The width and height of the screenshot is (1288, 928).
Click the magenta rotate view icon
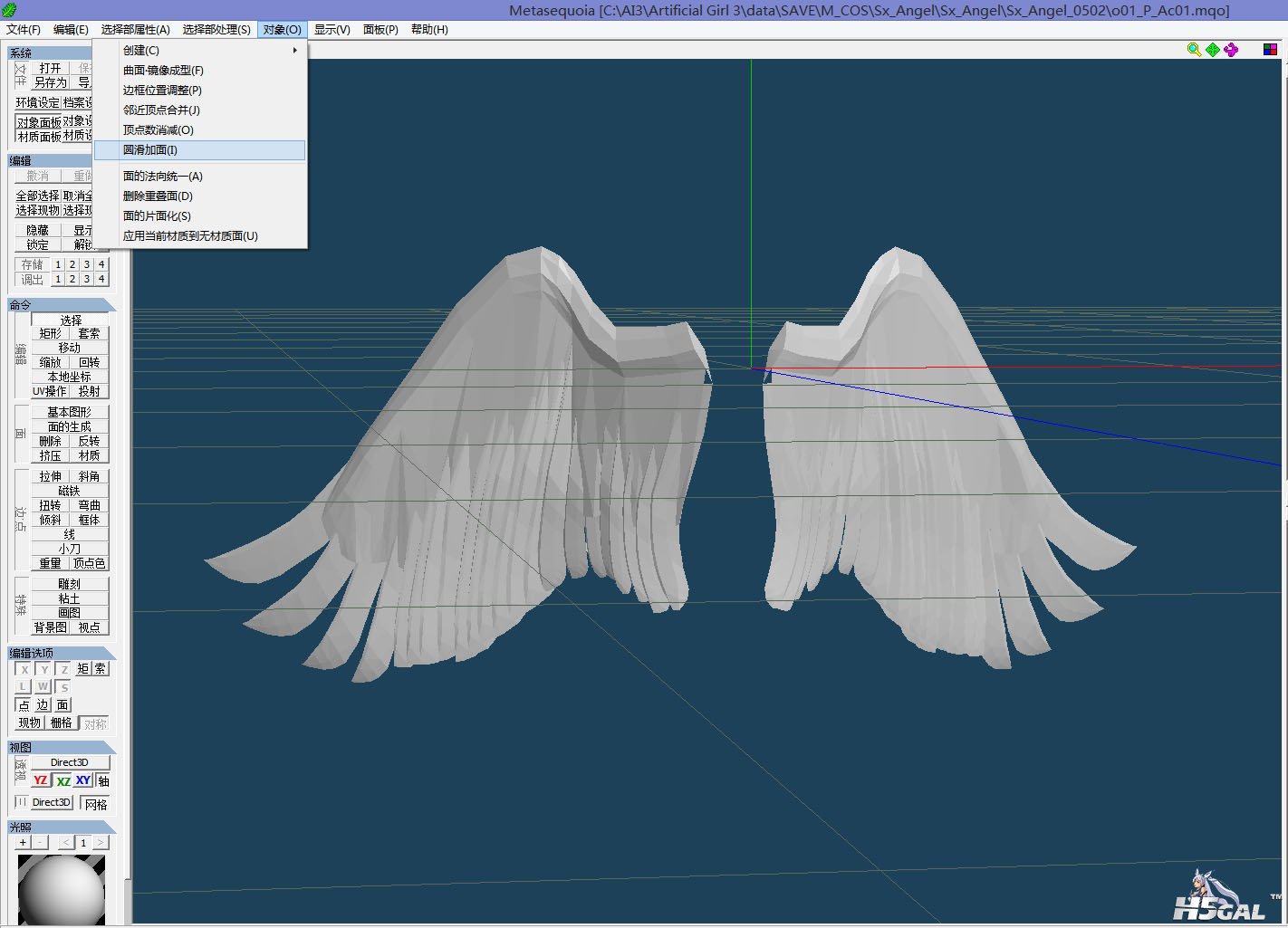[x=1230, y=50]
